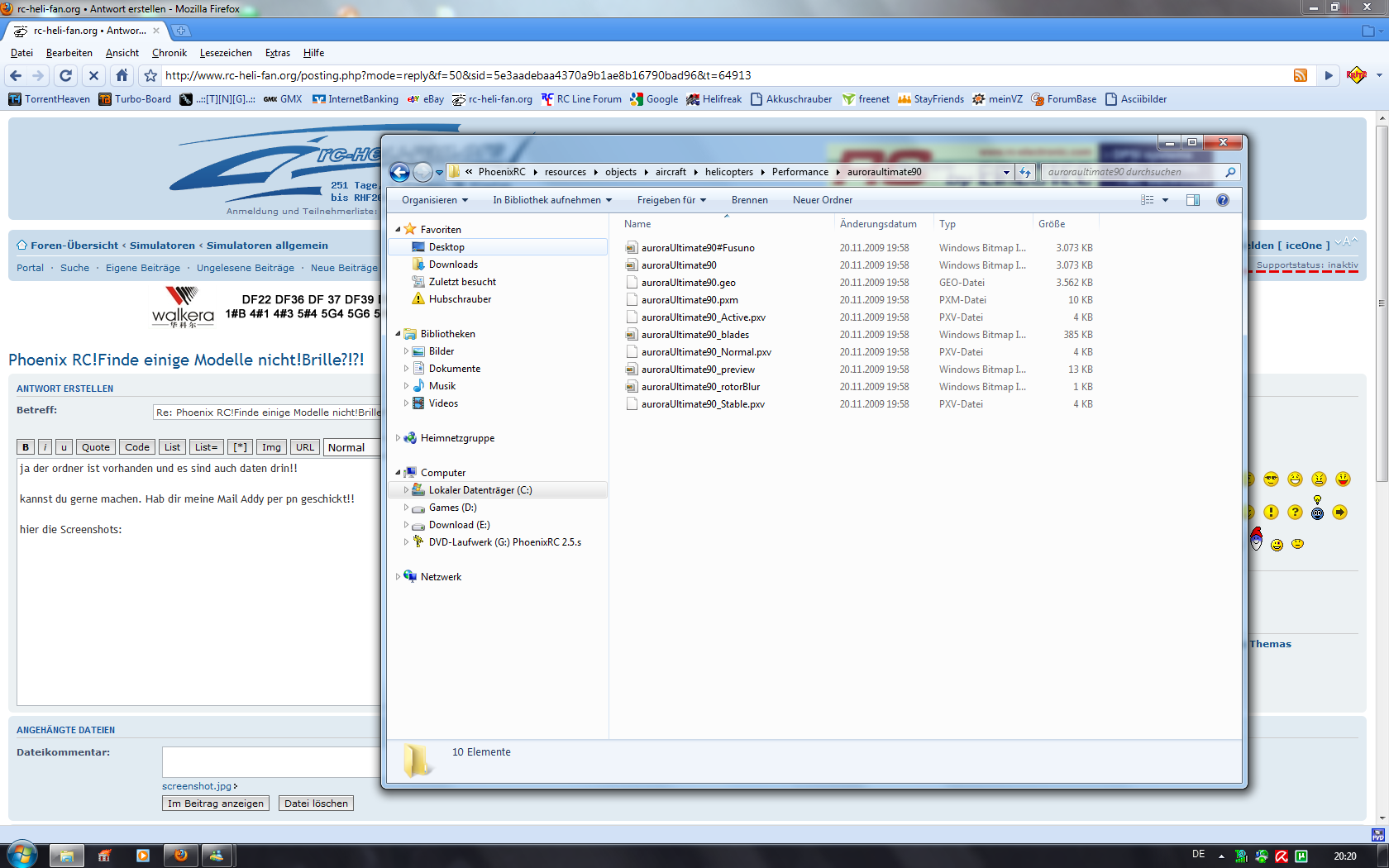Viewport: 1389px width, 868px height.
Task: Click the RSS feed icon in address bar
Action: pos(1301,75)
